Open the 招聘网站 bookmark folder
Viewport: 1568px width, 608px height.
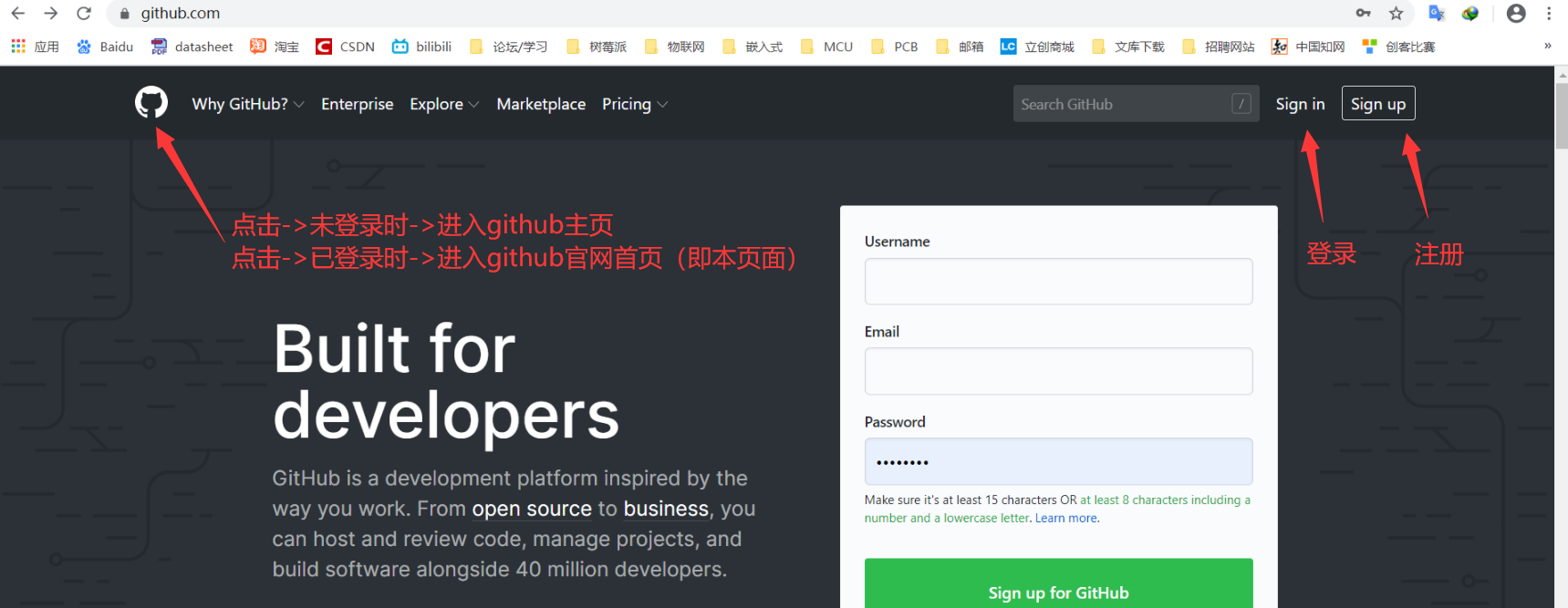(x=1218, y=46)
